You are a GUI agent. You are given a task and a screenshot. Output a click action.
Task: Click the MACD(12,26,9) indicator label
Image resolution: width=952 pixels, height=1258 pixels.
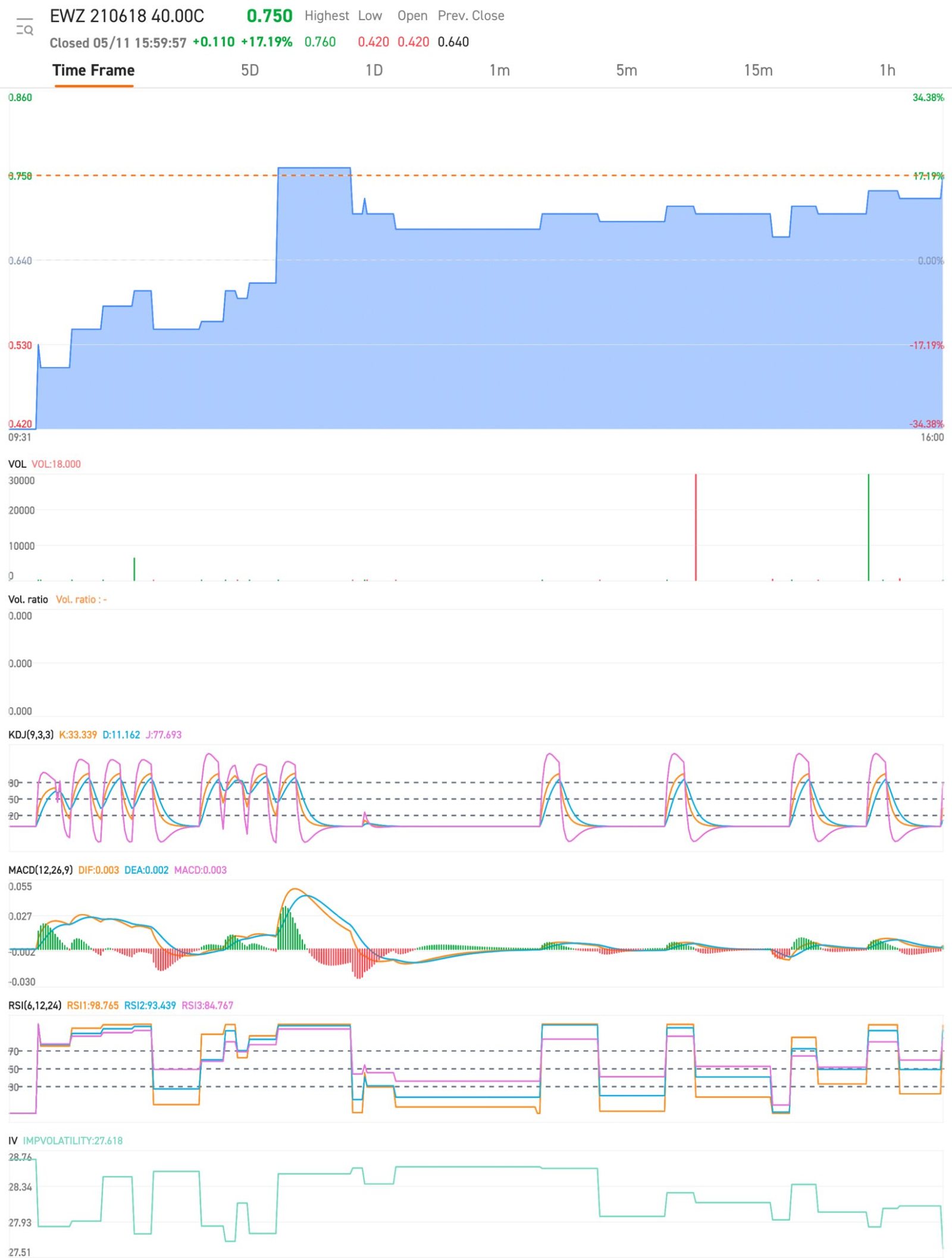click(40, 870)
